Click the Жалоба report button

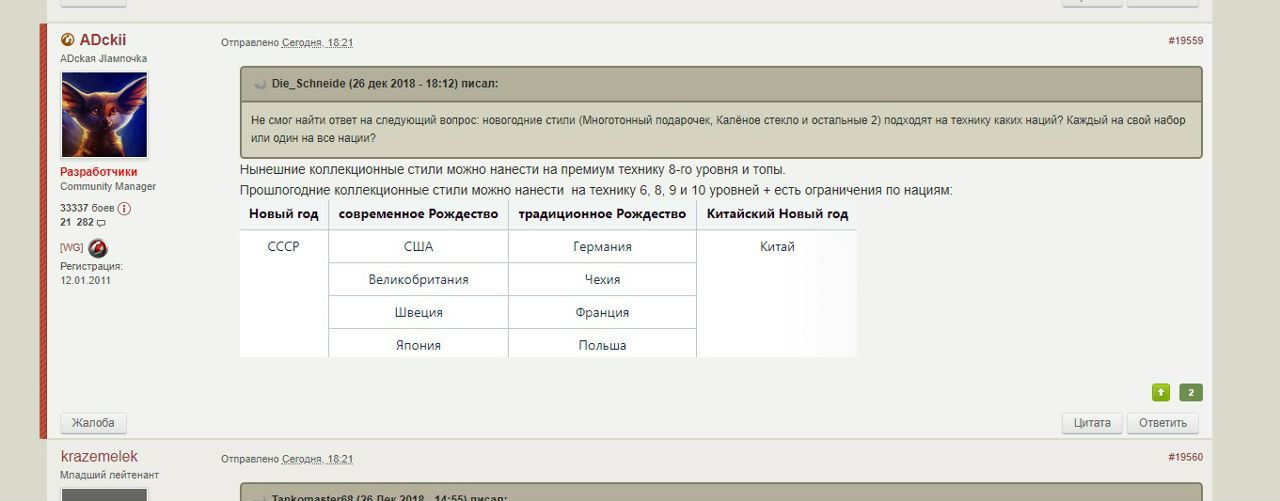coord(94,423)
